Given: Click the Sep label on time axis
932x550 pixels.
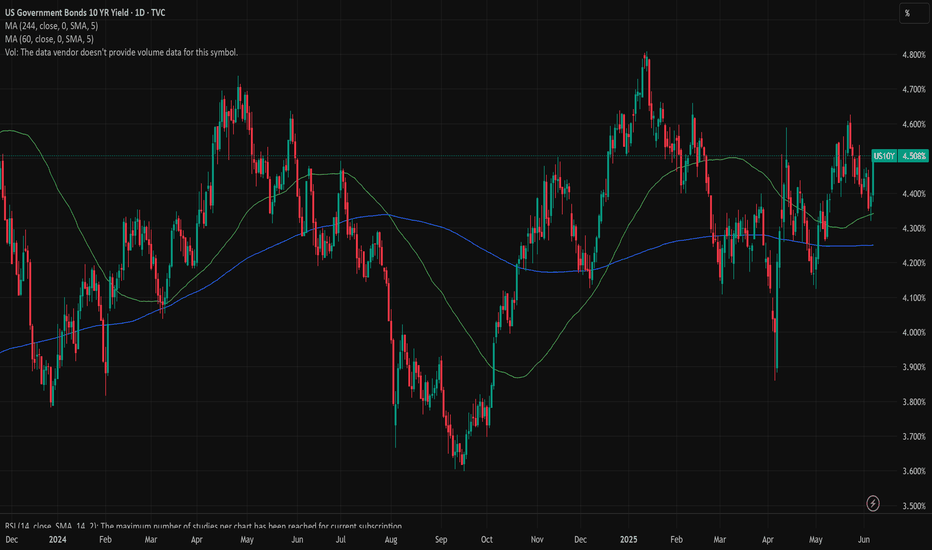Looking at the screenshot, I should pos(441,540).
